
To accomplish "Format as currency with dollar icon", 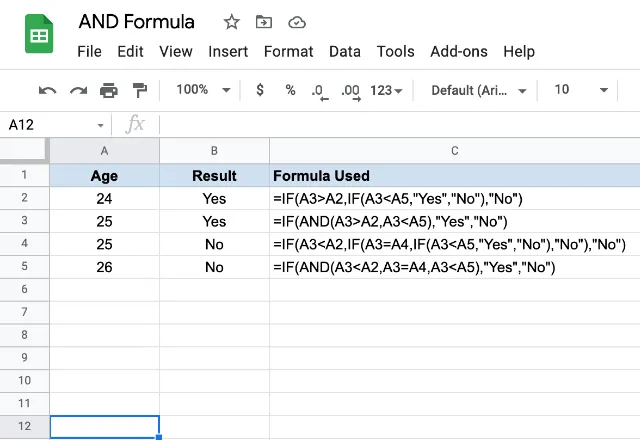I will 260,89.
